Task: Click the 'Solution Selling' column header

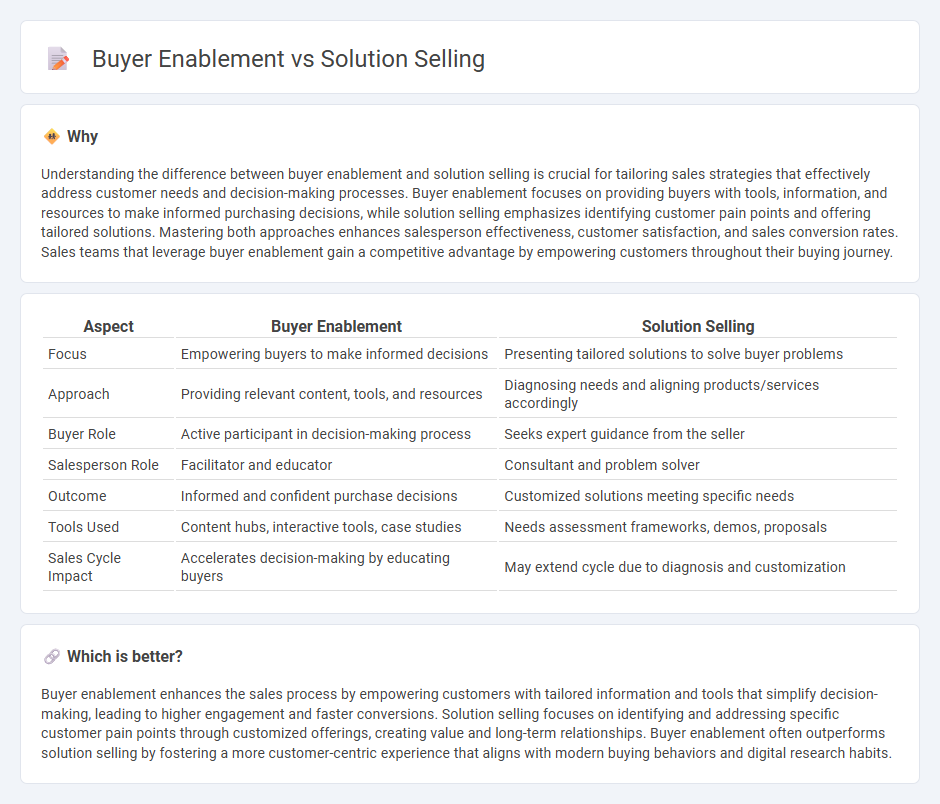Action: click(x=698, y=326)
